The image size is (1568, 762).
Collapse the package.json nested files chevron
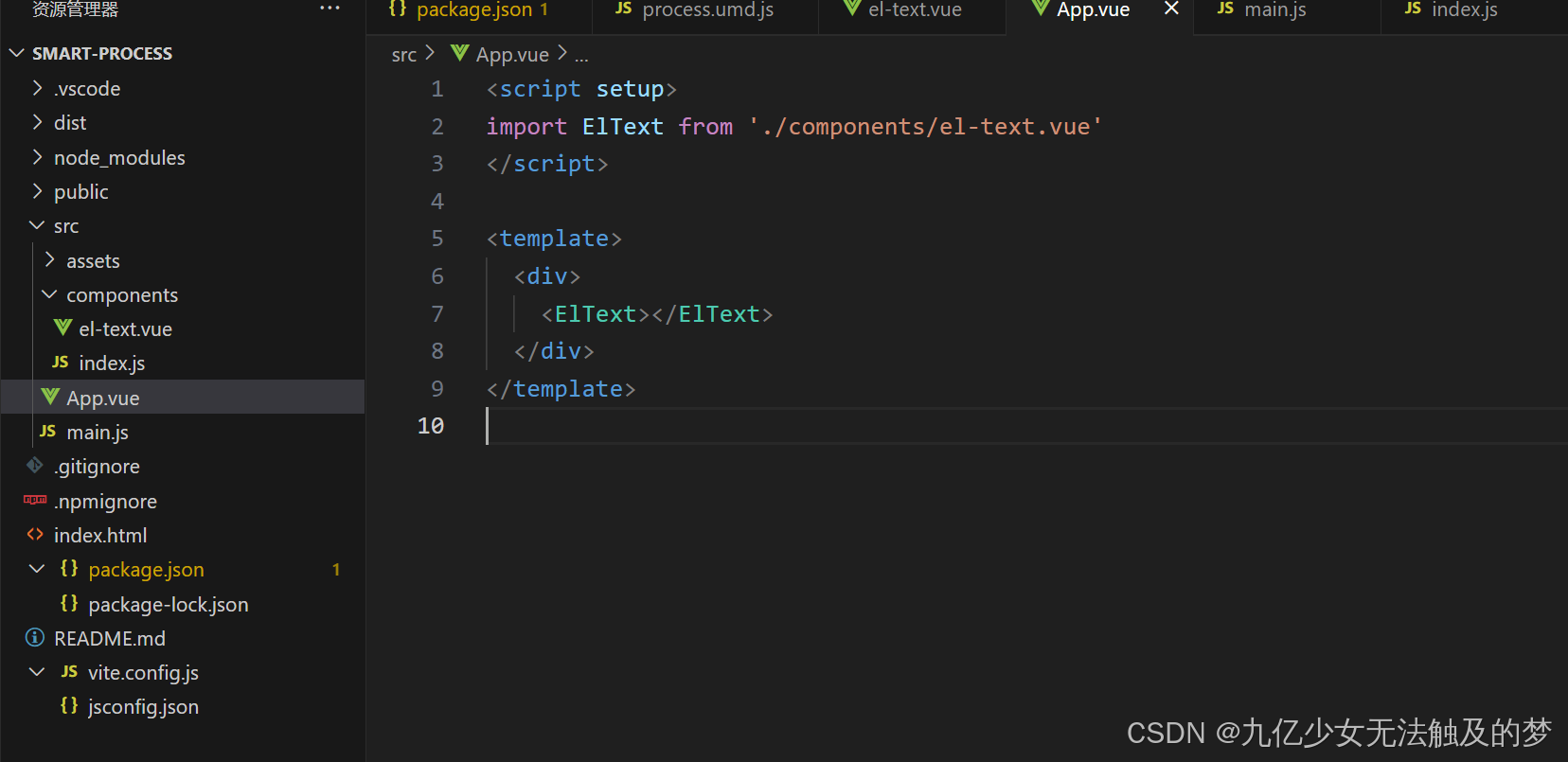[37, 569]
